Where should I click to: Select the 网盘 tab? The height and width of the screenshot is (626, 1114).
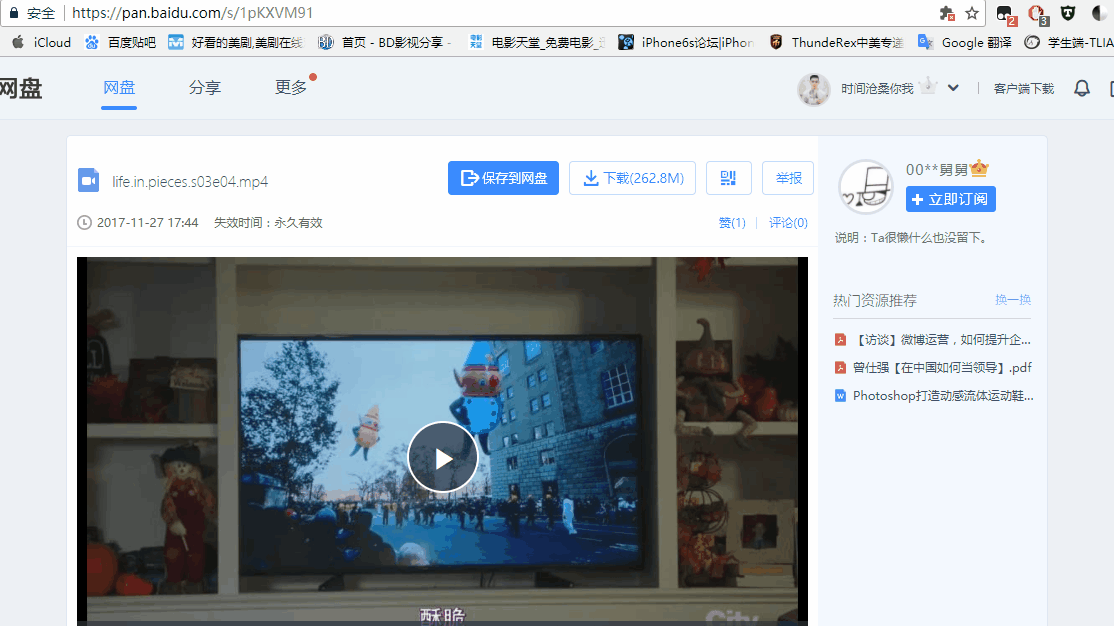coord(119,88)
